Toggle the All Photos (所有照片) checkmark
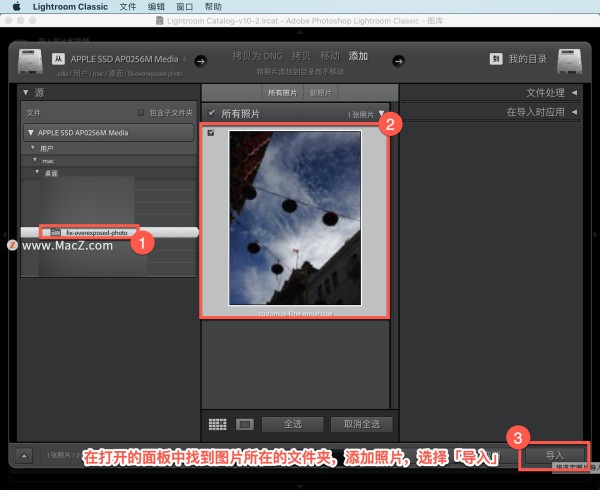Screen dimensions: 600x490 tap(211, 113)
